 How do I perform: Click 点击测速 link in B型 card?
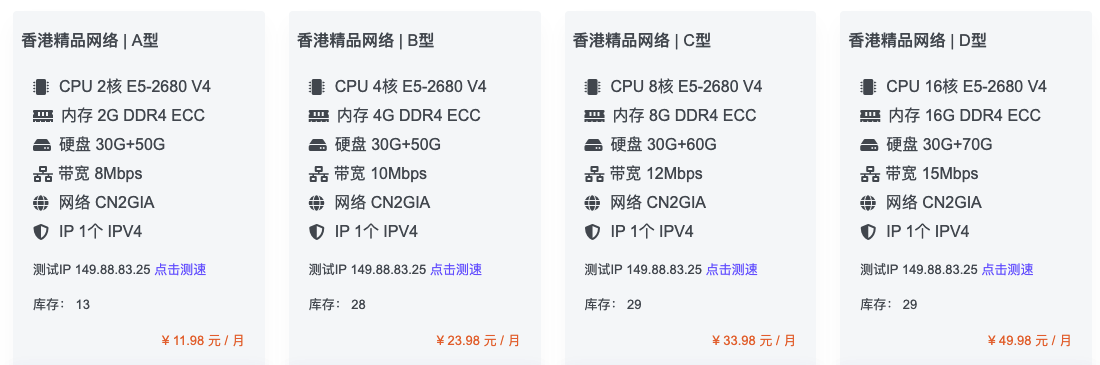(456, 270)
